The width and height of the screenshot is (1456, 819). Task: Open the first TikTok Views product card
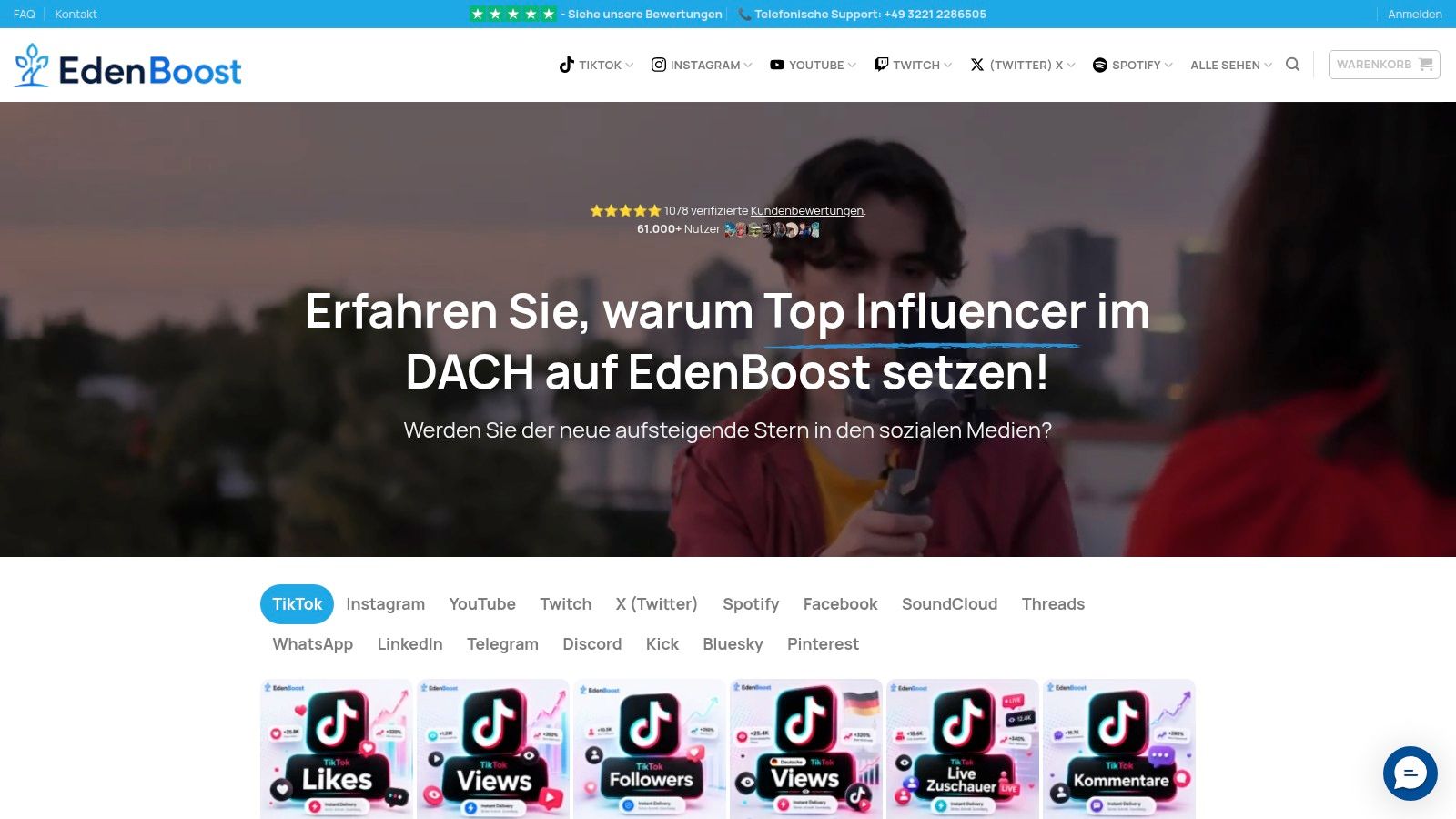pyautogui.click(x=493, y=749)
